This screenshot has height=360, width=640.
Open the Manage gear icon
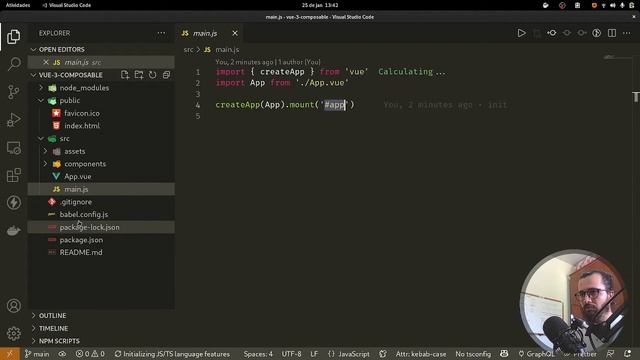click(13, 333)
